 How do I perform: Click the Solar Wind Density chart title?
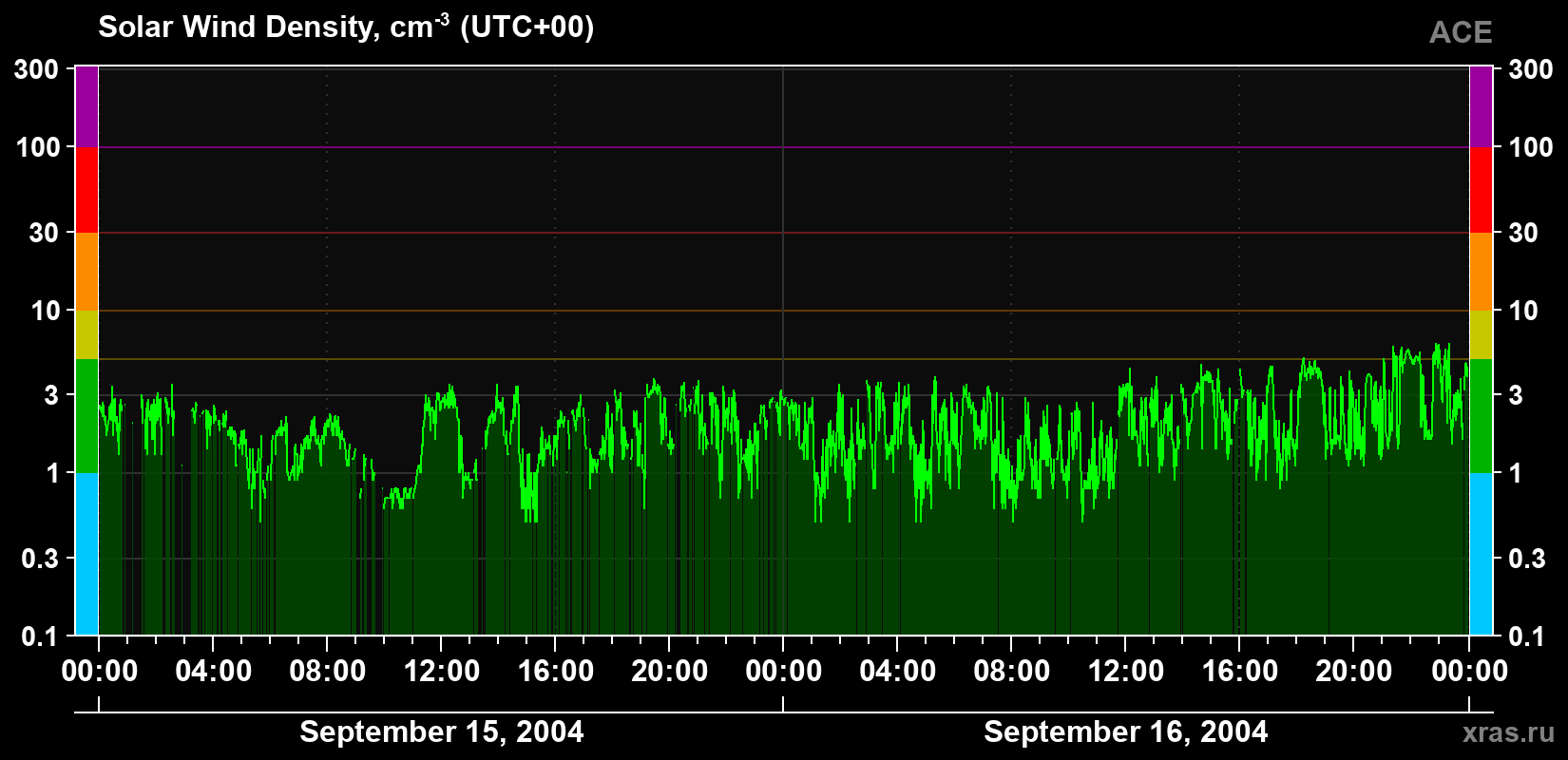tap(346, 27)
